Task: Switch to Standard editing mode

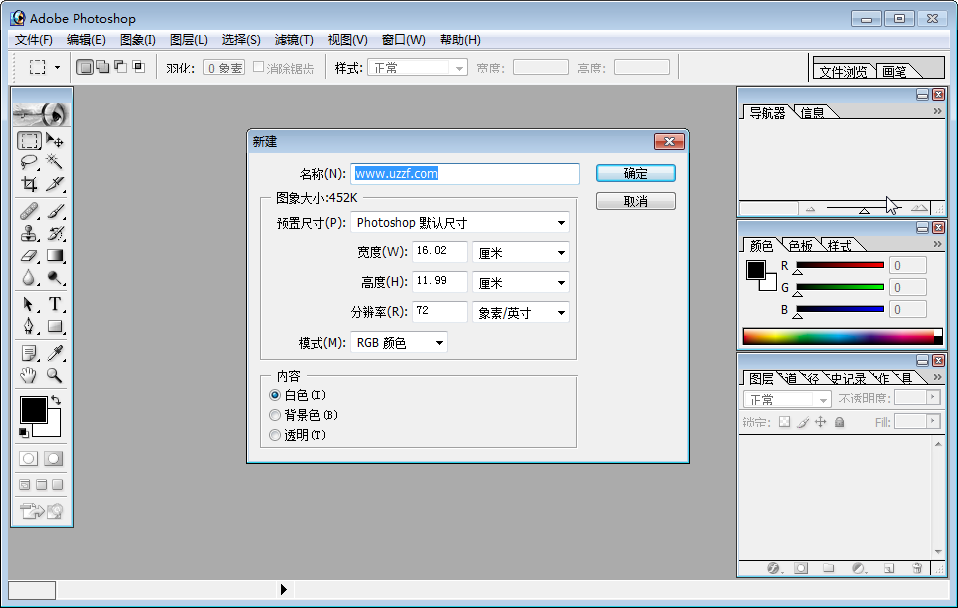Action: click(29, 458)
